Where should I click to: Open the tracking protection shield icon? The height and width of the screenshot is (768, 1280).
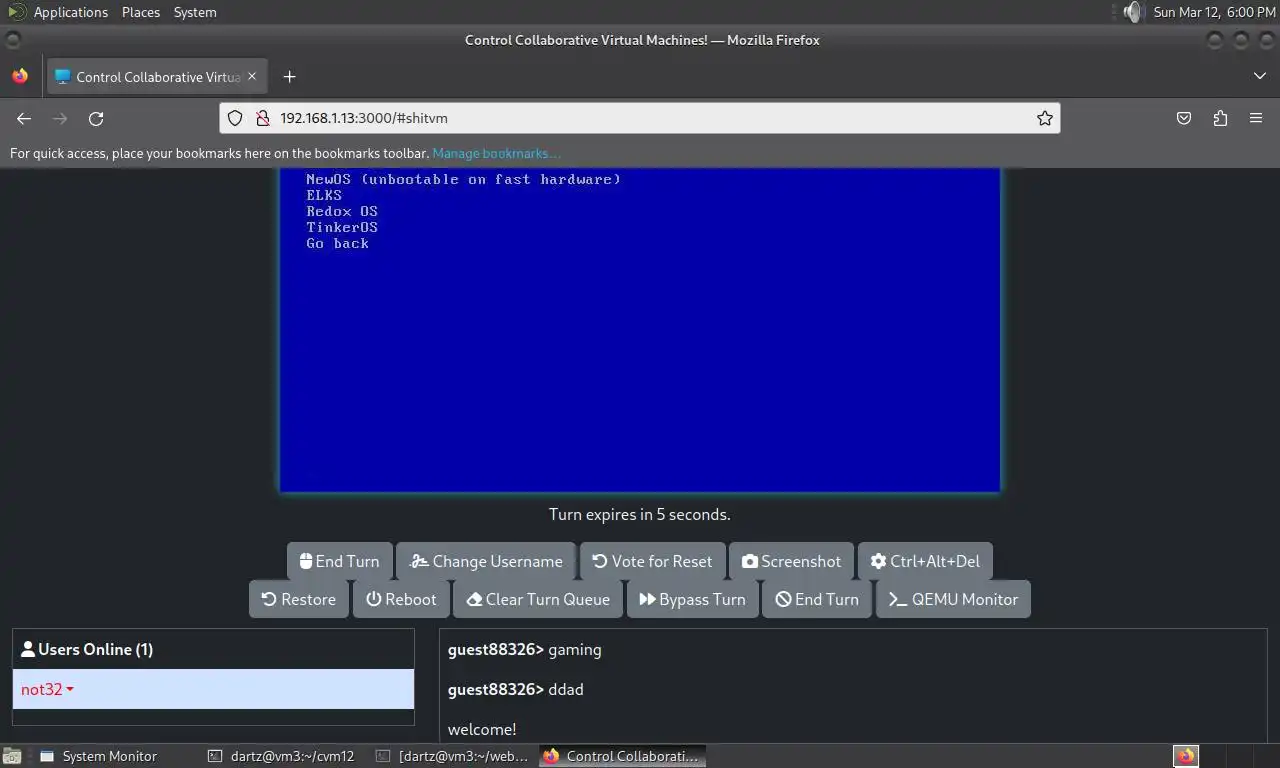point(235,118)
